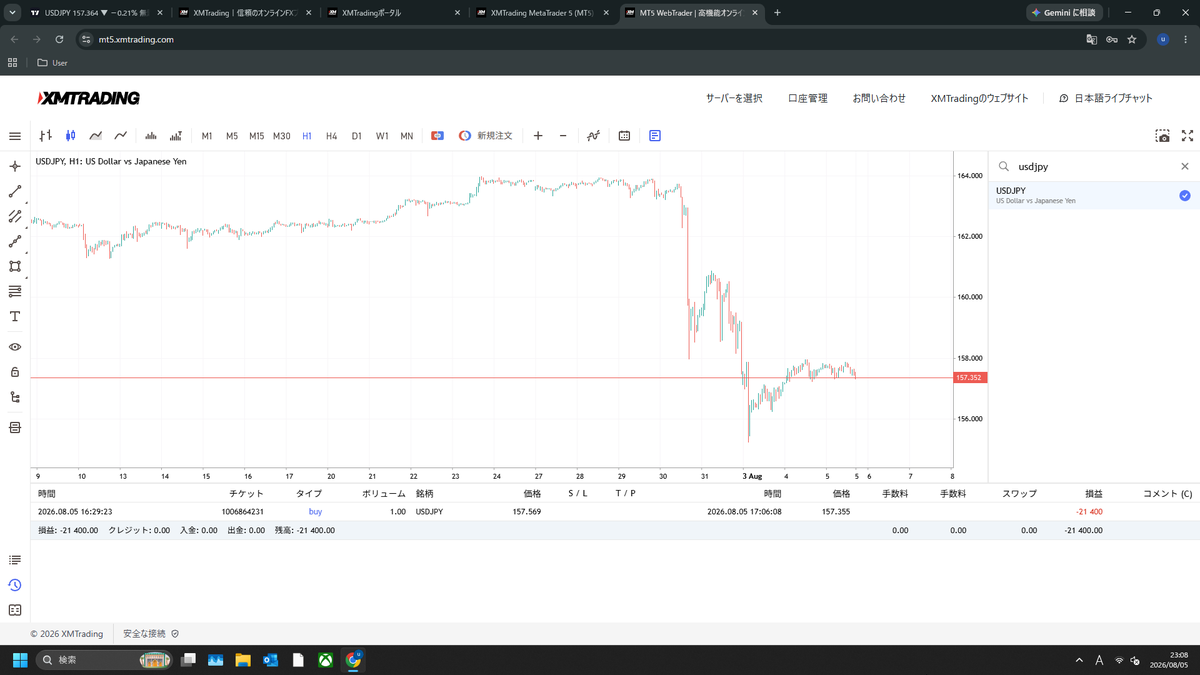Switch to the USDJPY 157.364 browser tab
Image resolution: width=1200 pixels, height=675 pixels.
tap(97, 13)
